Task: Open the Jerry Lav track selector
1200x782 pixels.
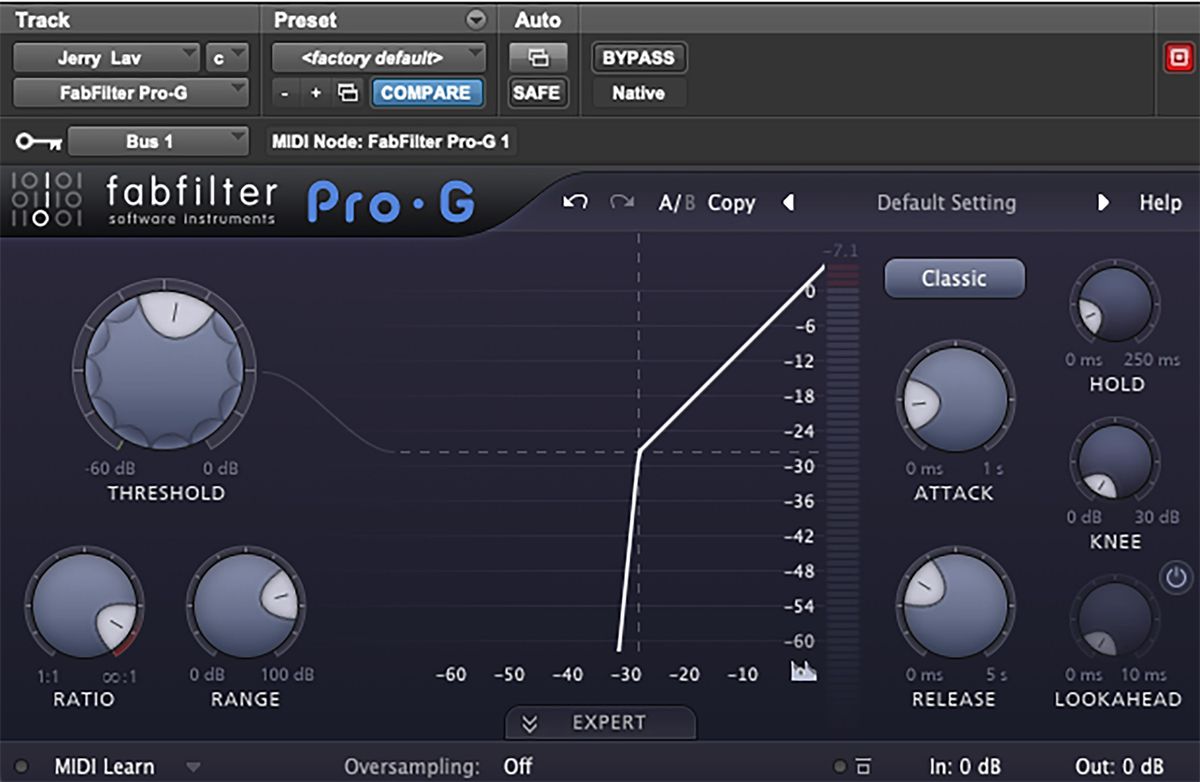Action: tap(106, 58)
